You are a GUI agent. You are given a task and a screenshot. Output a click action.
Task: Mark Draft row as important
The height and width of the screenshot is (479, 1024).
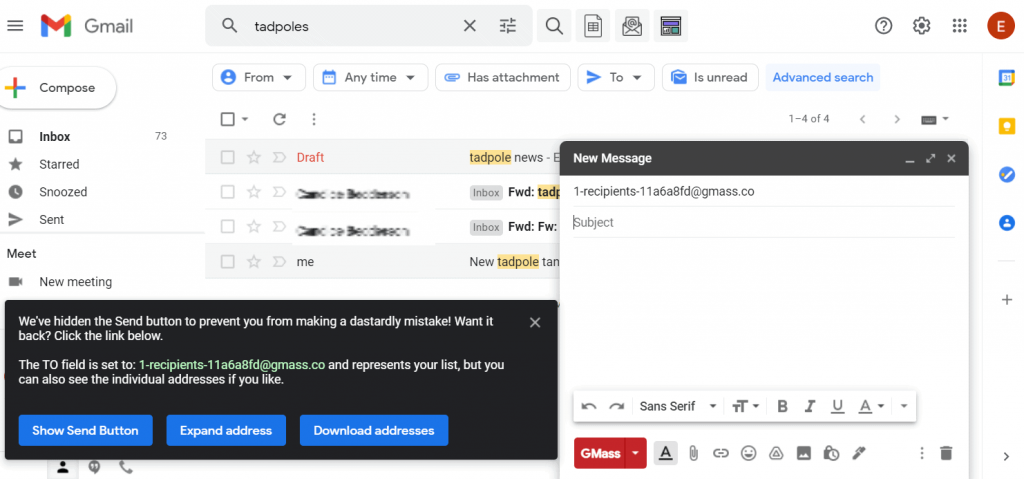coord(279,157)
